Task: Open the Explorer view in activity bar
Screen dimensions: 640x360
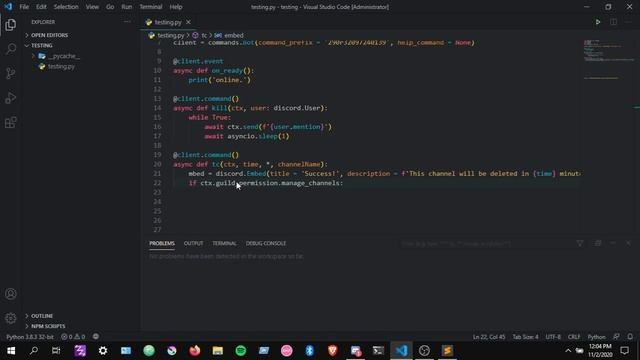Action: point(11,25)
